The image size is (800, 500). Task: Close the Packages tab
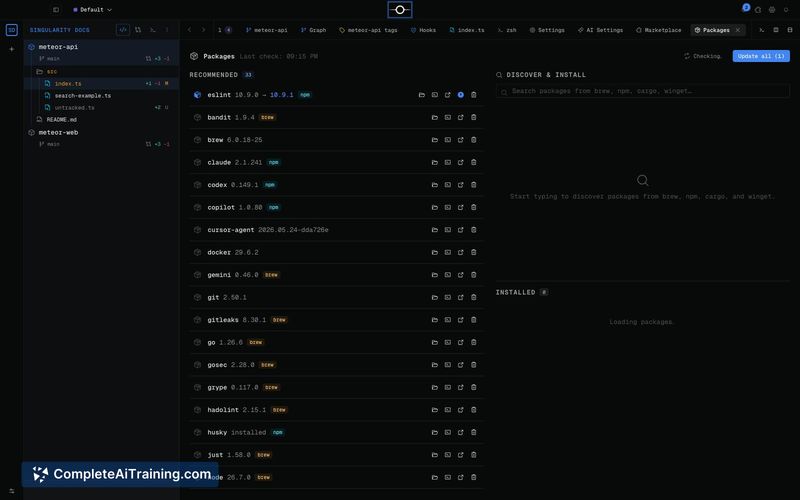click(x=738, y=30)
